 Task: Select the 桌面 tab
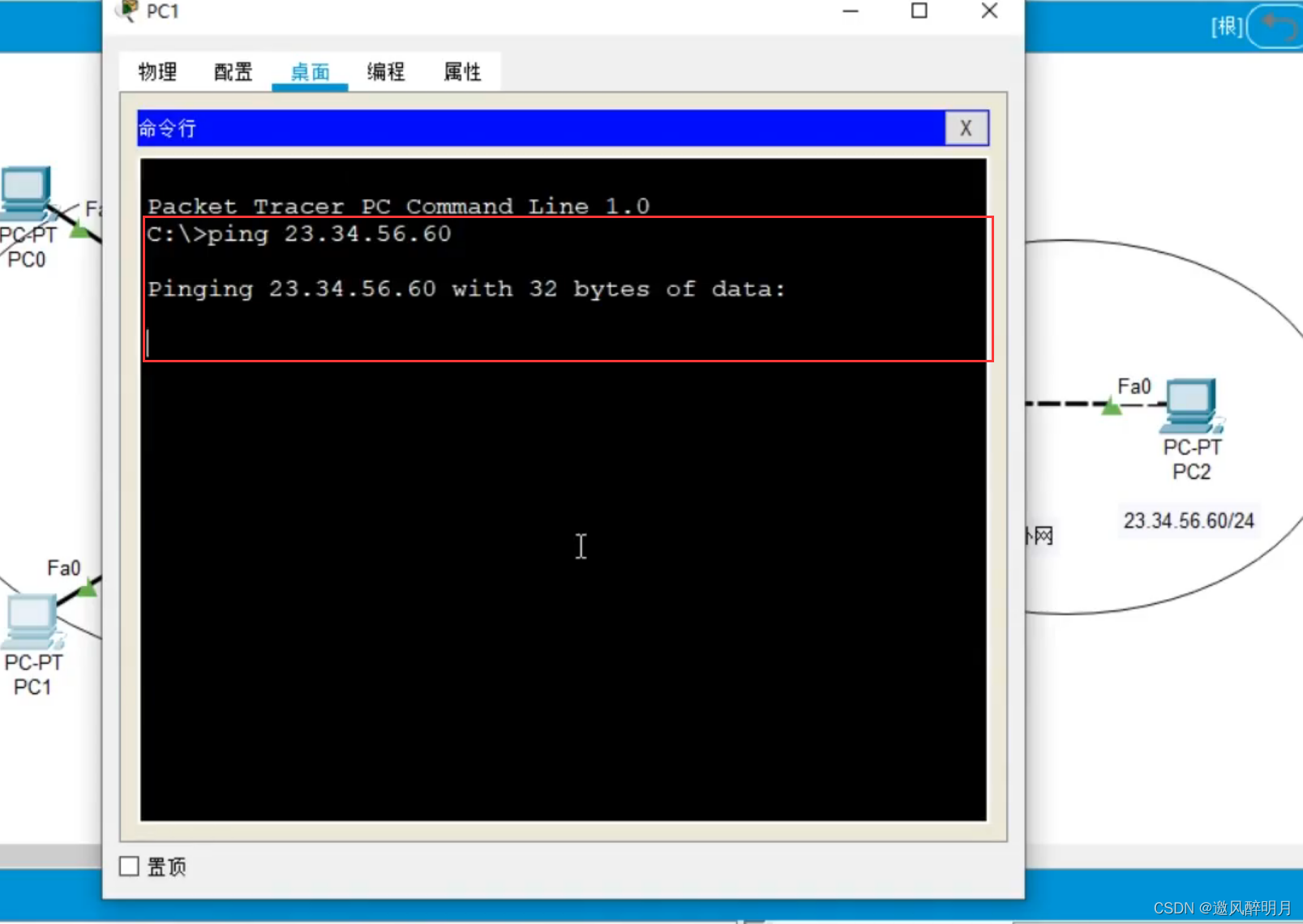[x=310, y=72]
